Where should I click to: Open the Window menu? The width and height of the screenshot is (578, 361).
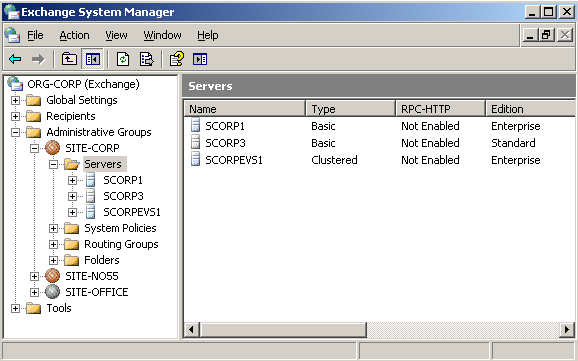point(162,35)
